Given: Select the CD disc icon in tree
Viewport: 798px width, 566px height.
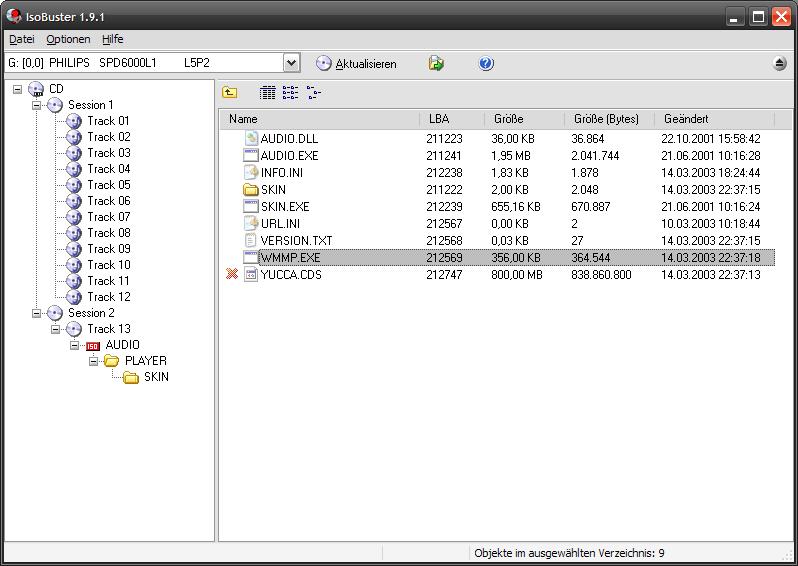Looking at the screenshot, I should tap(36, 89).
